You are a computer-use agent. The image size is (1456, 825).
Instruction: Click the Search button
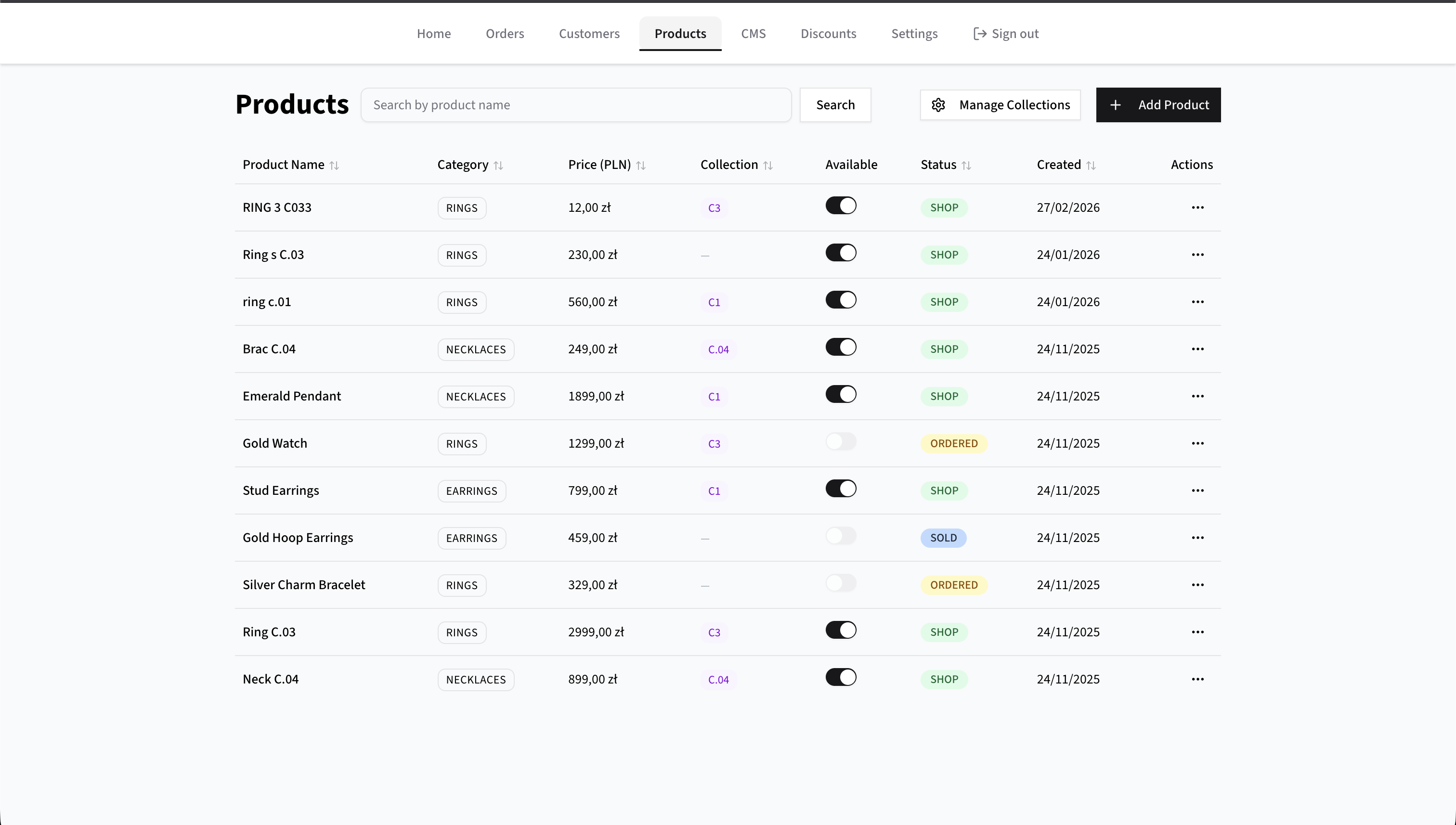(835, 105)
